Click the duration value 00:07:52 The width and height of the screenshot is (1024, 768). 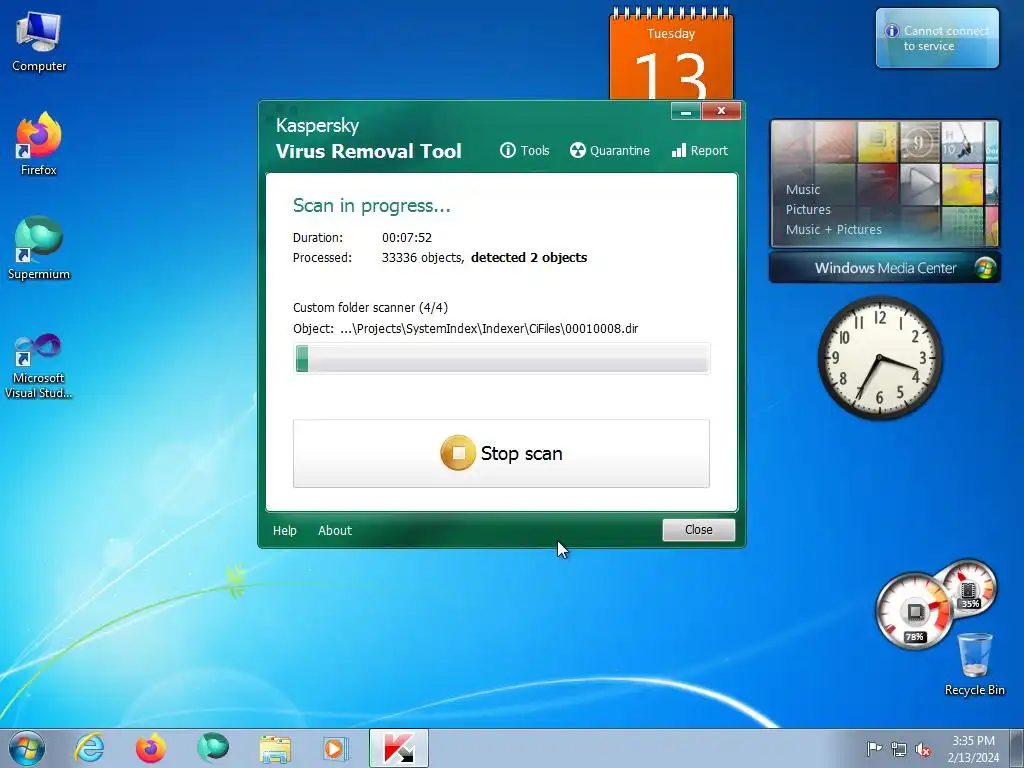[407, 238]
